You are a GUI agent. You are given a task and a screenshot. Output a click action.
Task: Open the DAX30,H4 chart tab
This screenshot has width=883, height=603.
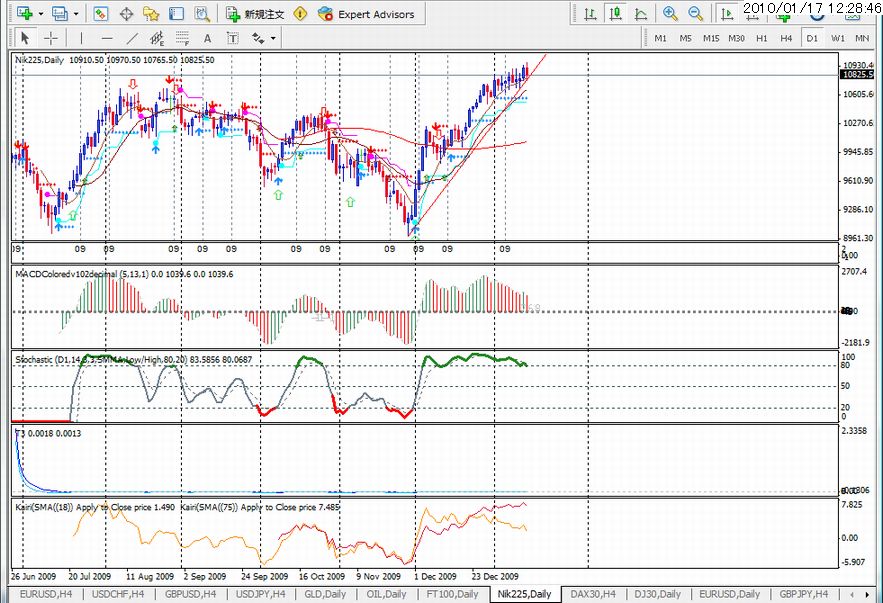592,594
